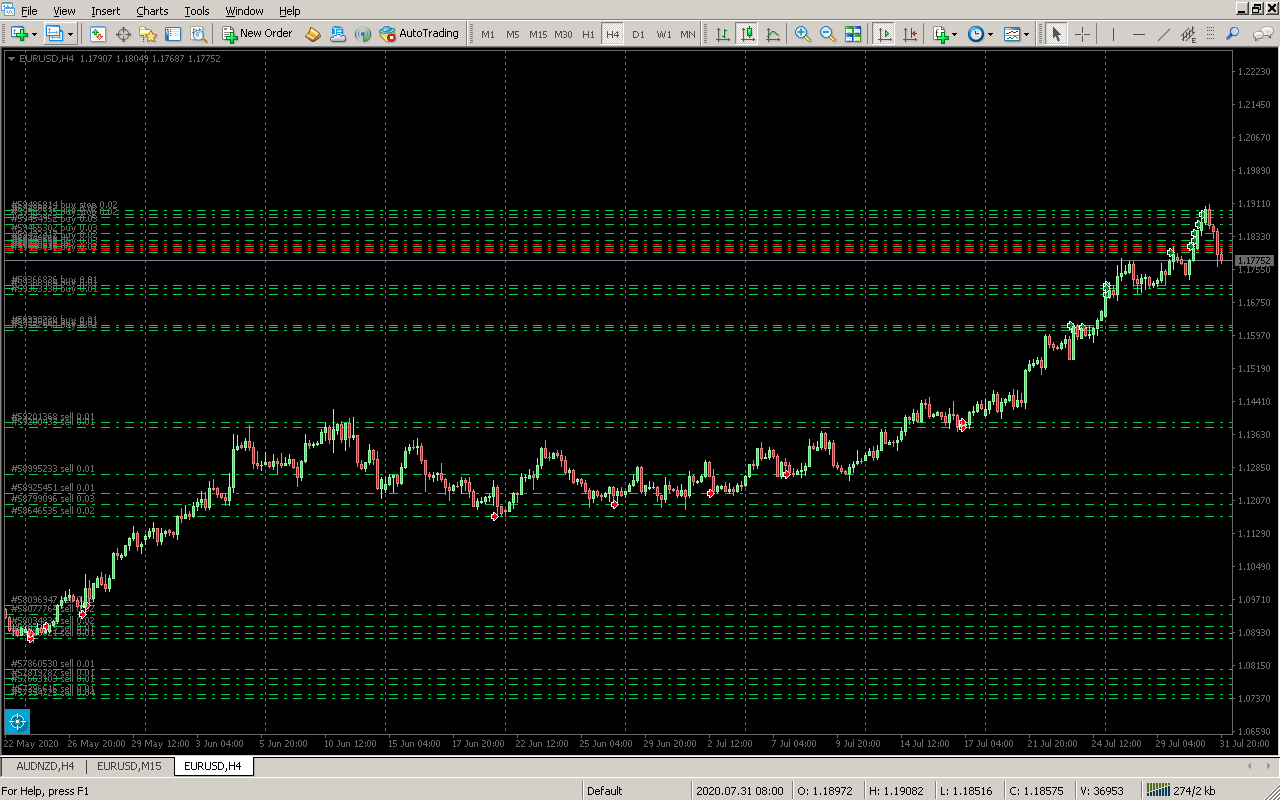
Task: Switch to the AUDNZD,H4 chart tab
Action: tap(45, 766)
